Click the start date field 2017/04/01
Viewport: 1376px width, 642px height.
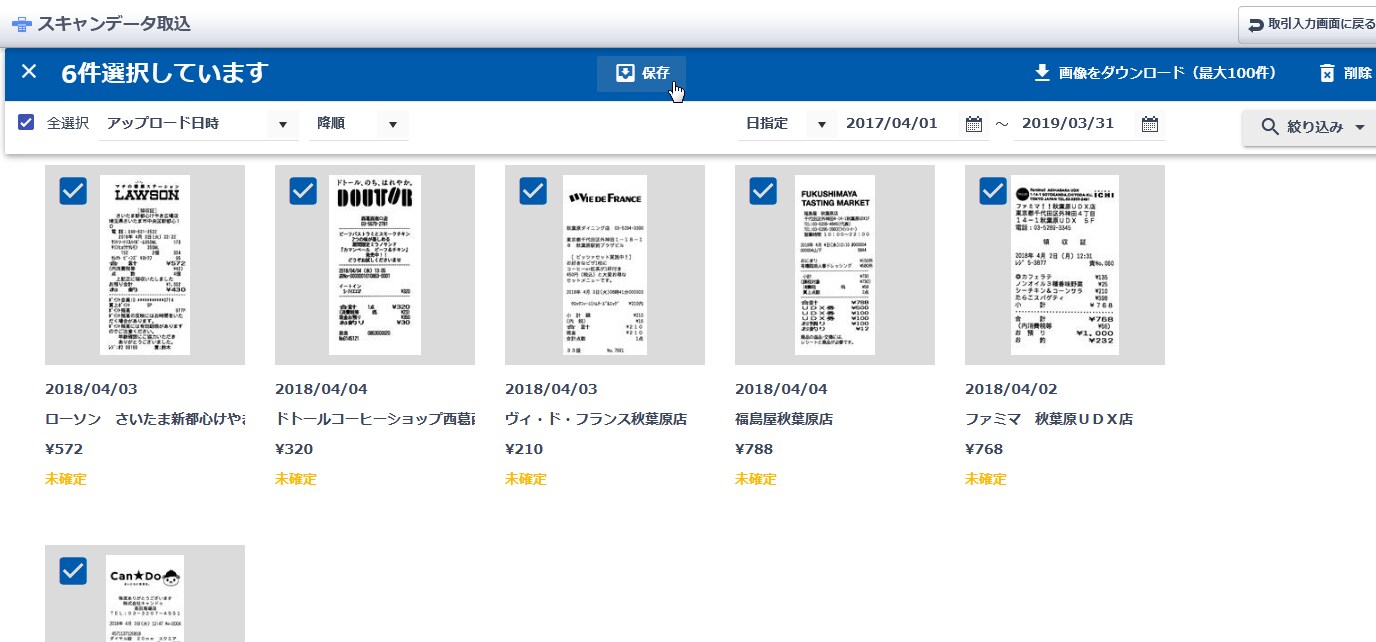(x=893, y=124)
